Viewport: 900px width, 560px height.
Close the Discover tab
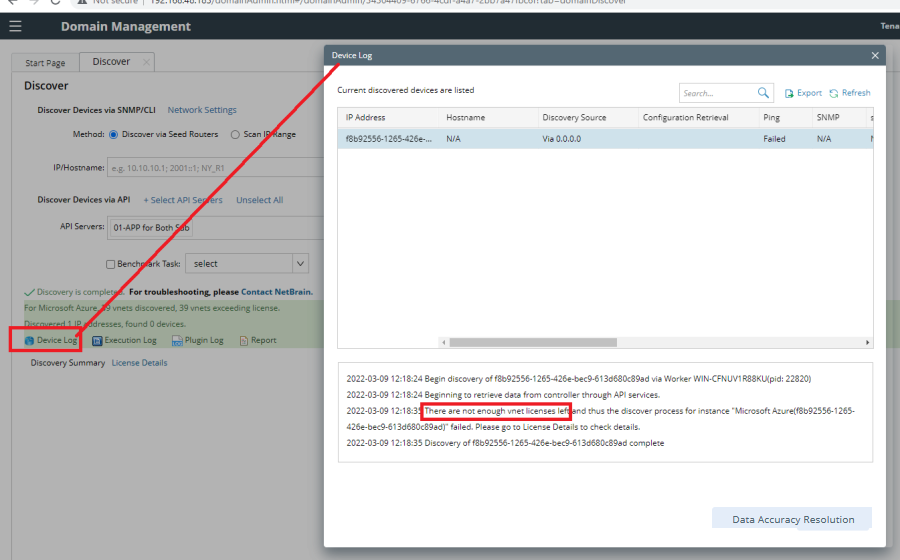coord(146,62)
